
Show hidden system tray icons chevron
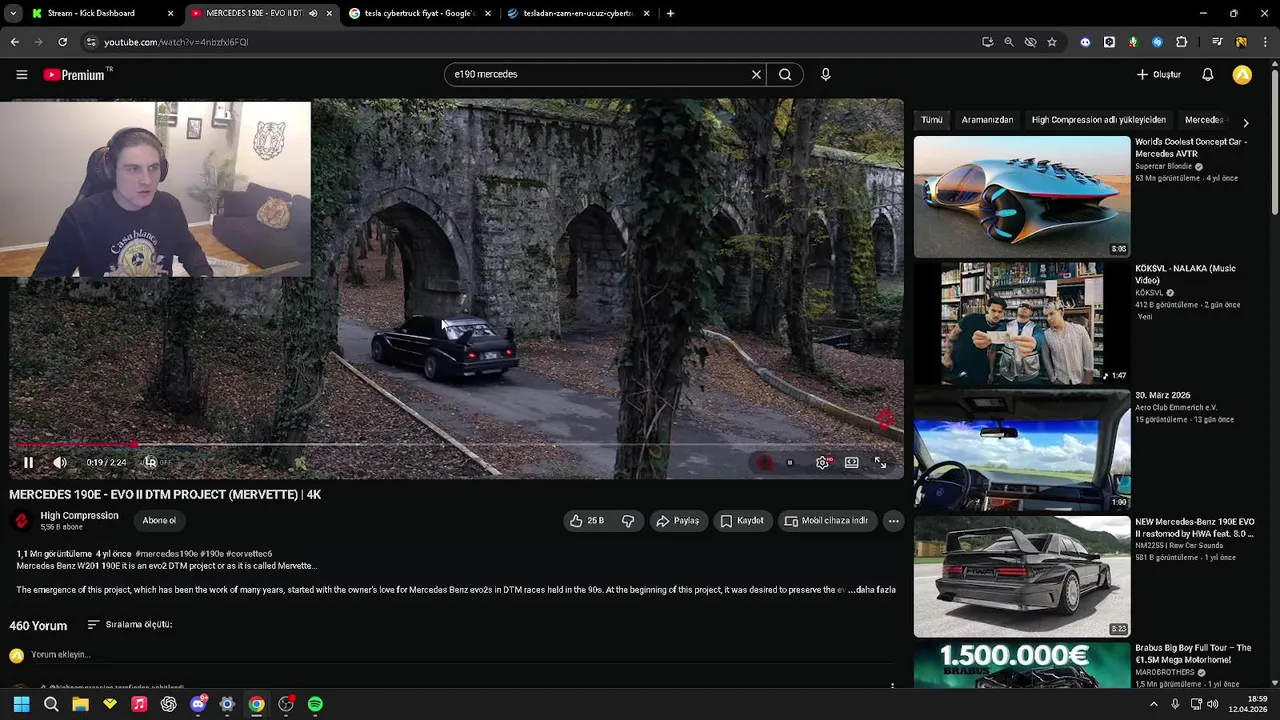click(1153, 704)
